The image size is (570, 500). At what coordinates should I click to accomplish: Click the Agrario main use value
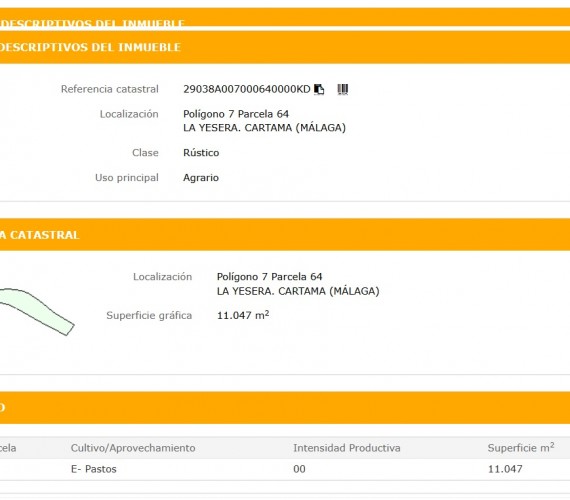pyautogui.click(x=201, y=178)
